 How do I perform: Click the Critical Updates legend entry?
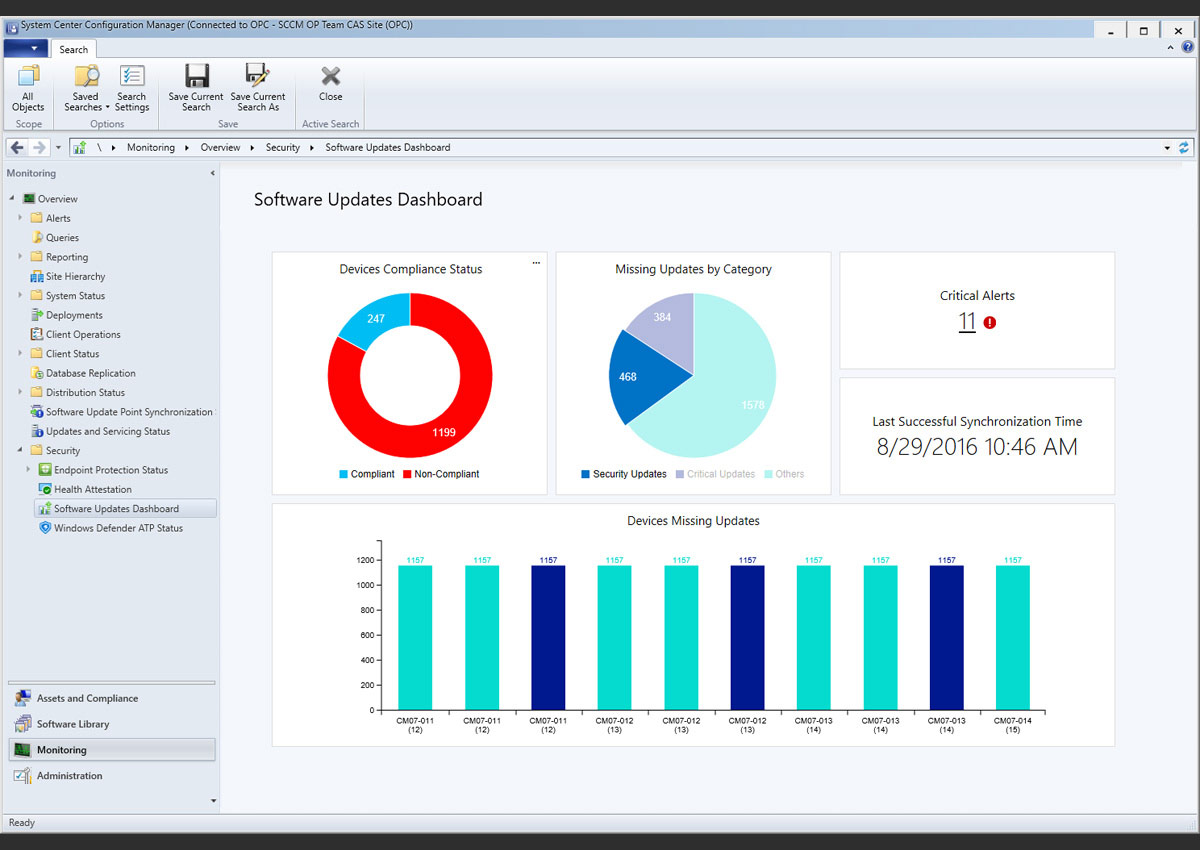coord(715,474)
